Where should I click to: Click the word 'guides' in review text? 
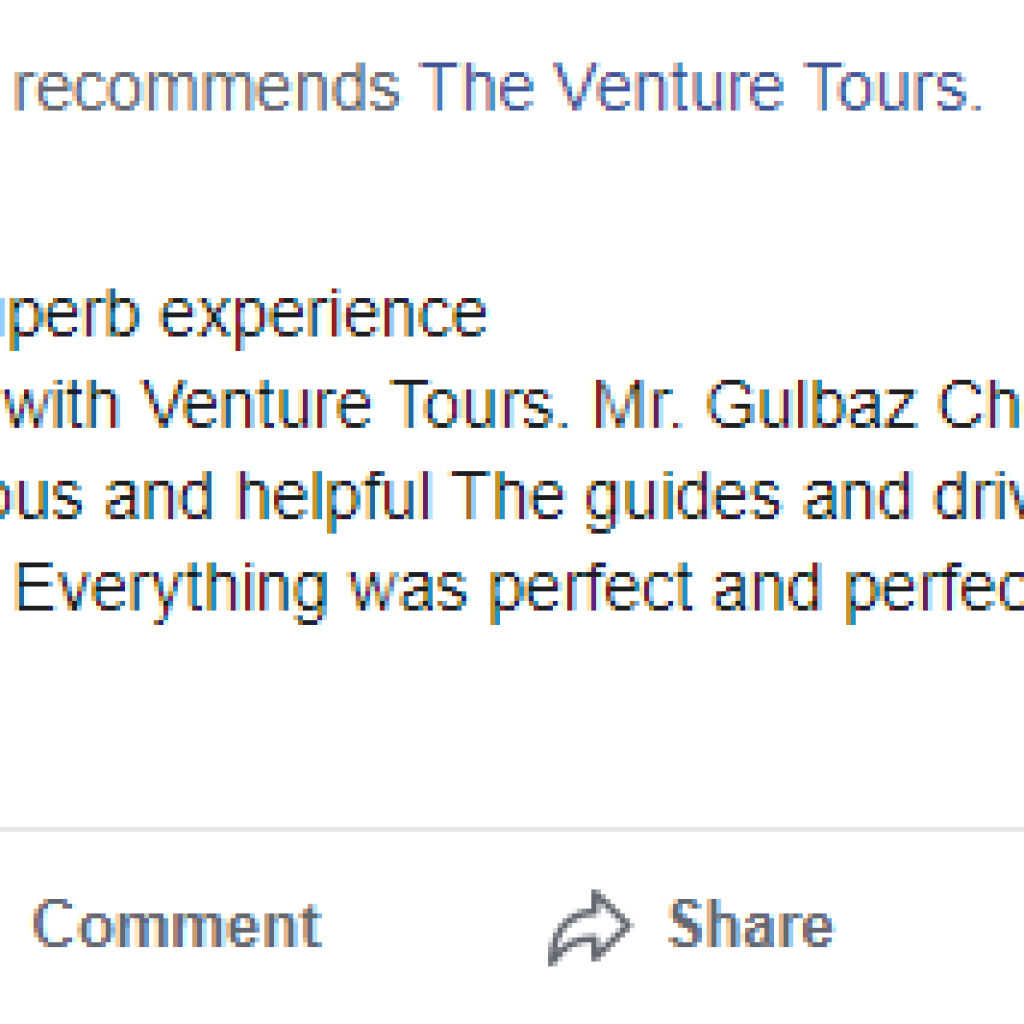[683, 500]
